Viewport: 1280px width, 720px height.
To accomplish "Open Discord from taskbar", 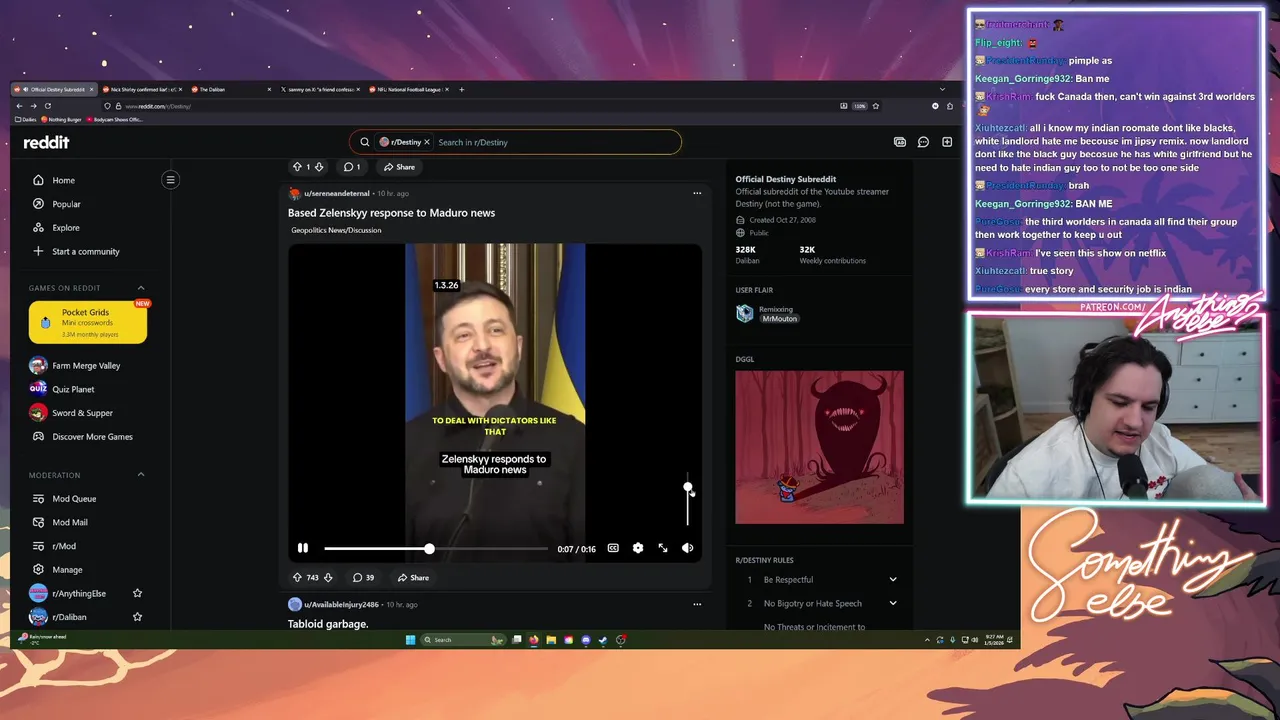I will coord(586,640).
